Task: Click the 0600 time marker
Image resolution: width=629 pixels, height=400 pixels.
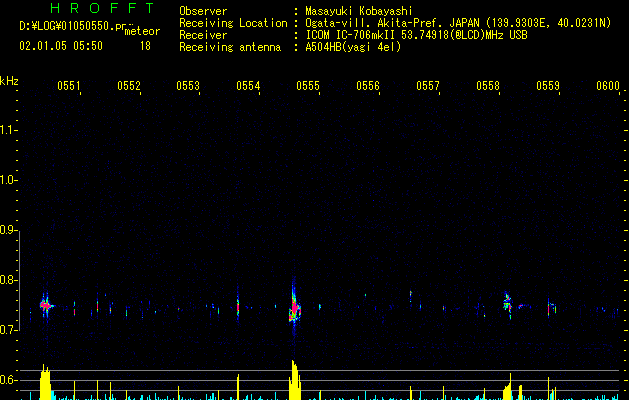Action: [x=608, y=85]
